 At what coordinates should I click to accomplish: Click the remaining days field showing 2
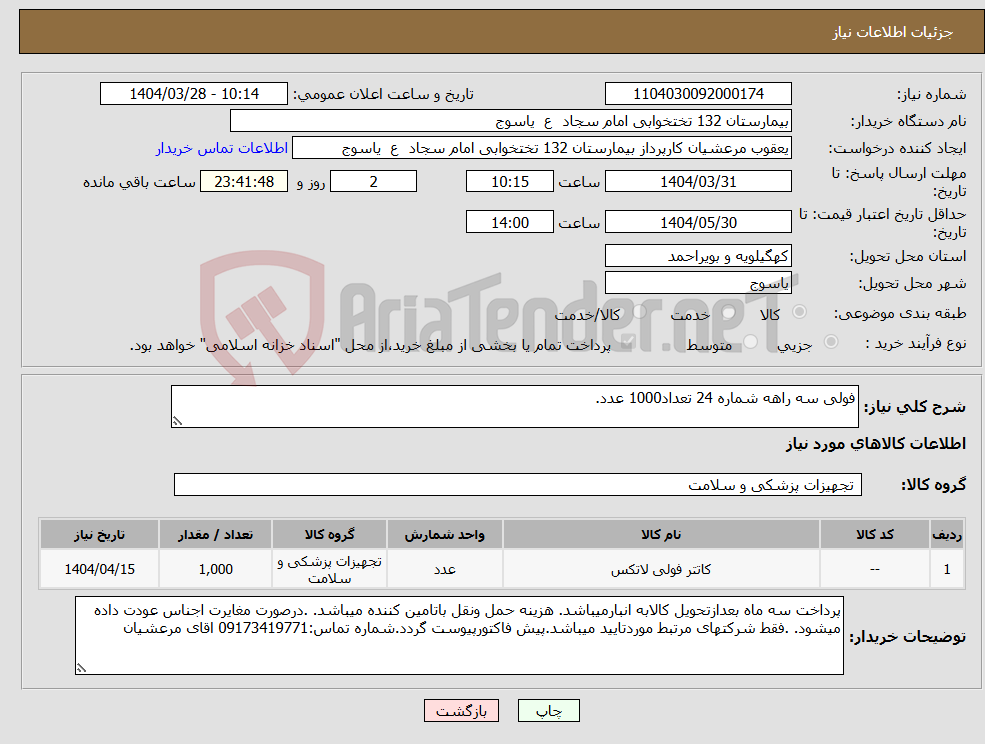point(373,181)
